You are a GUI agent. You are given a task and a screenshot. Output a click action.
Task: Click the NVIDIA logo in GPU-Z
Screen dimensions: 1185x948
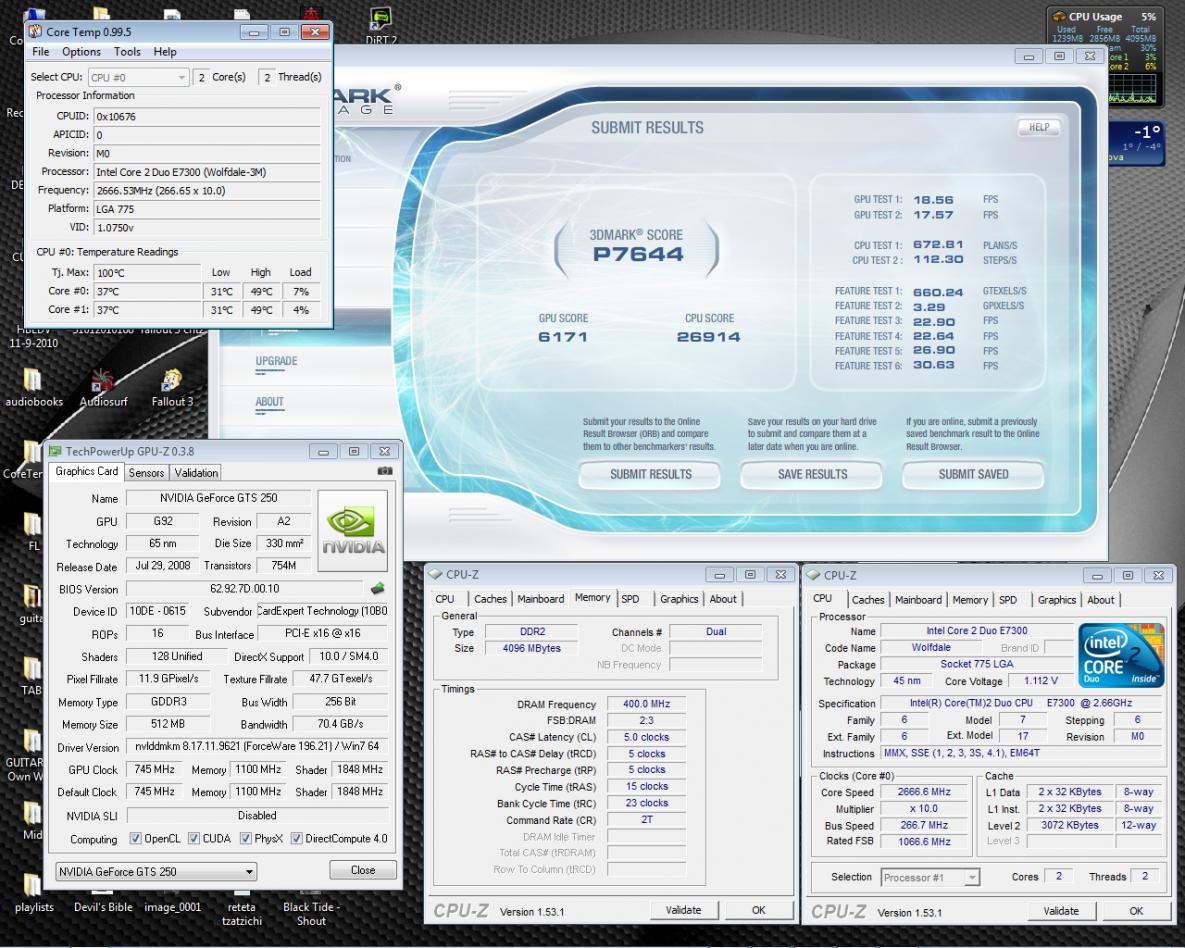coord(353,531)
